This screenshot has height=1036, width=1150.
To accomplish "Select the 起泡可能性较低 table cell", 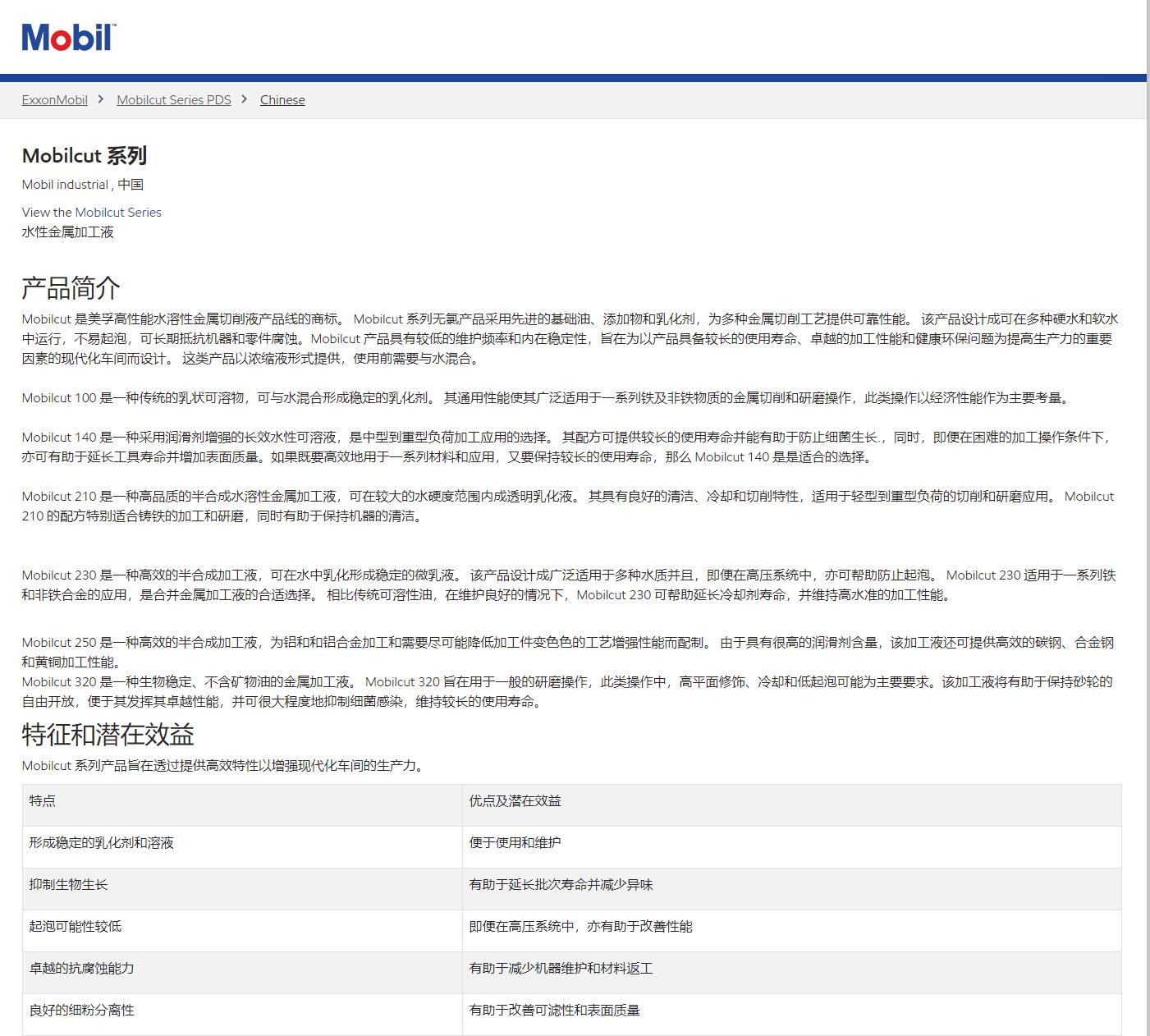I will 242,931.
